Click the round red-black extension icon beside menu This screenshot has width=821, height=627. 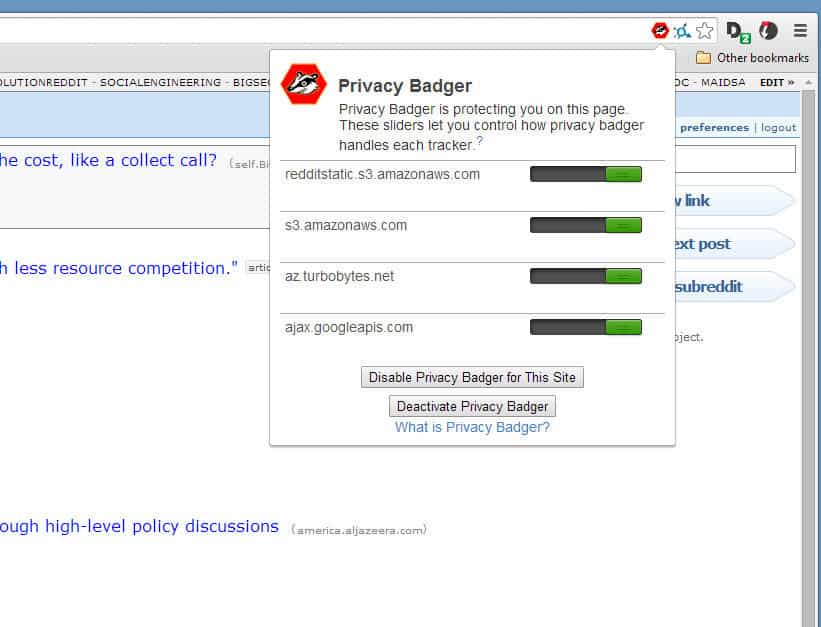[x=769, y=31]
